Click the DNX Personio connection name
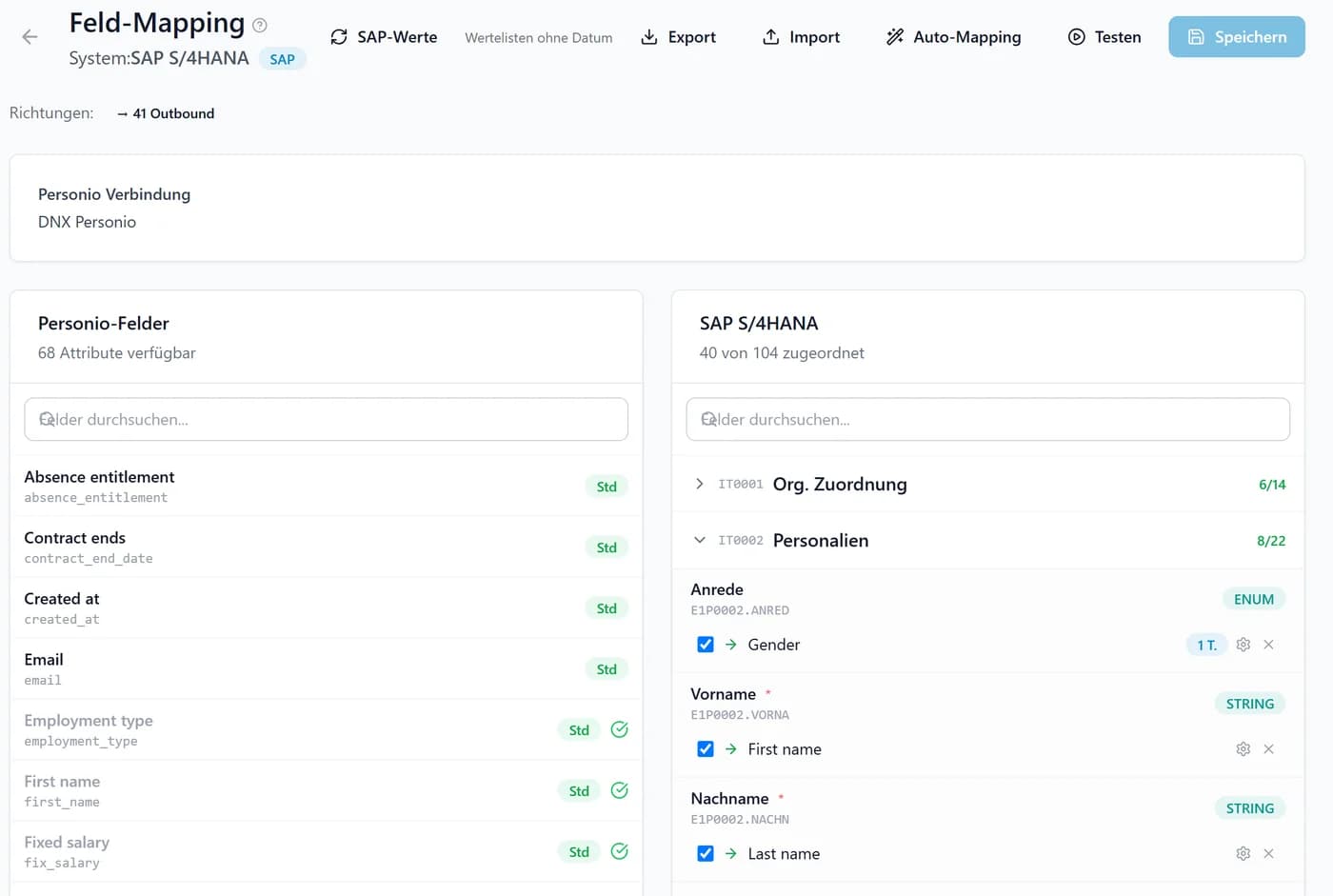Viewport: 1333px width, 896px height. point(87,222)
